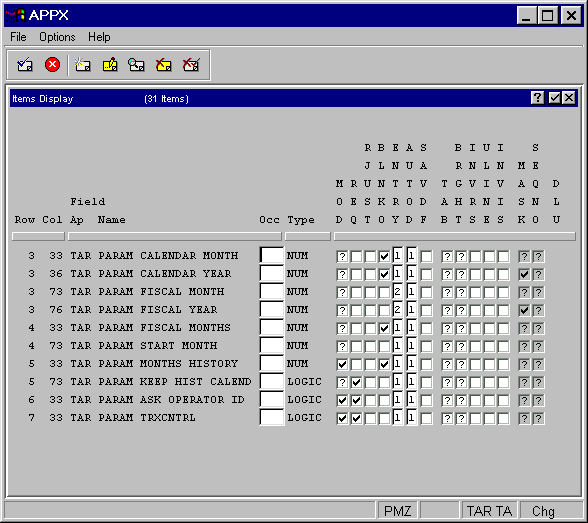
Task: Click the accept record checkmark toolbar icon
Action: pyautogui.click(x=25, y=64)
